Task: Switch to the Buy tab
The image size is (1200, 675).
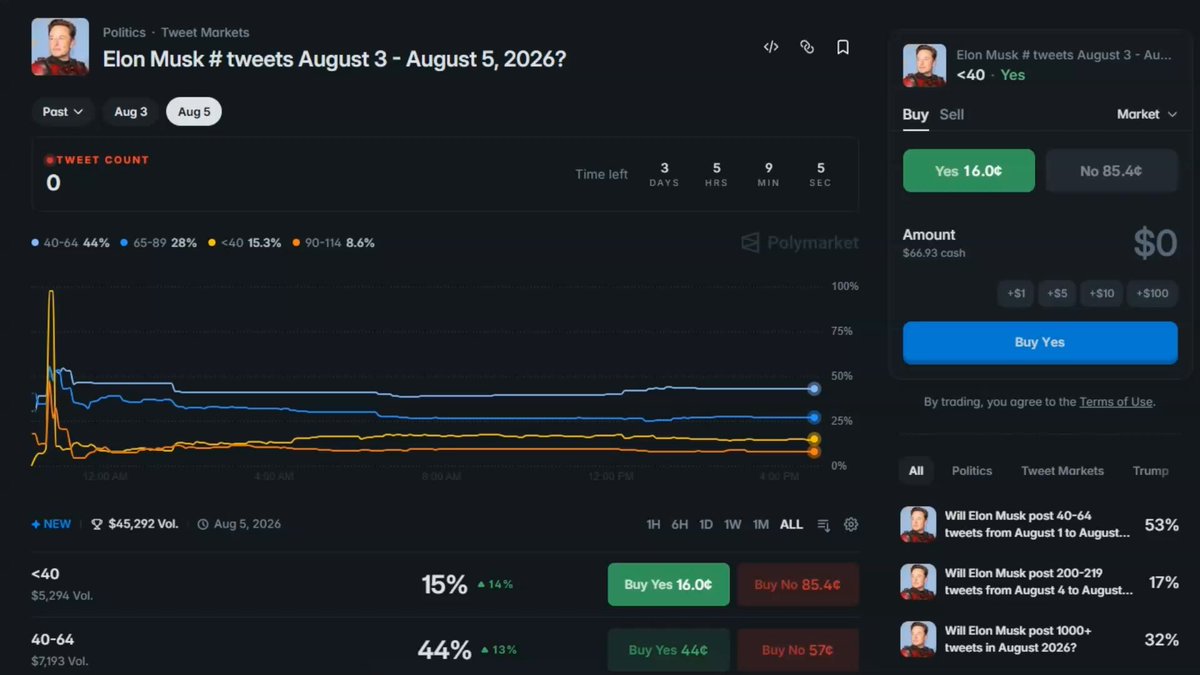Action: click(x=915, y=114)
